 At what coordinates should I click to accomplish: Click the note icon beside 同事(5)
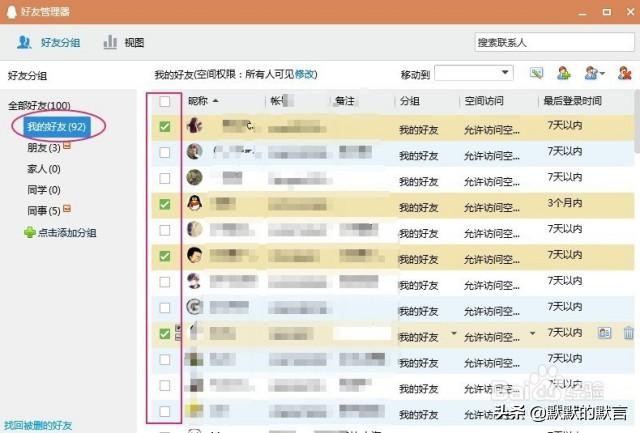[67, 209]
